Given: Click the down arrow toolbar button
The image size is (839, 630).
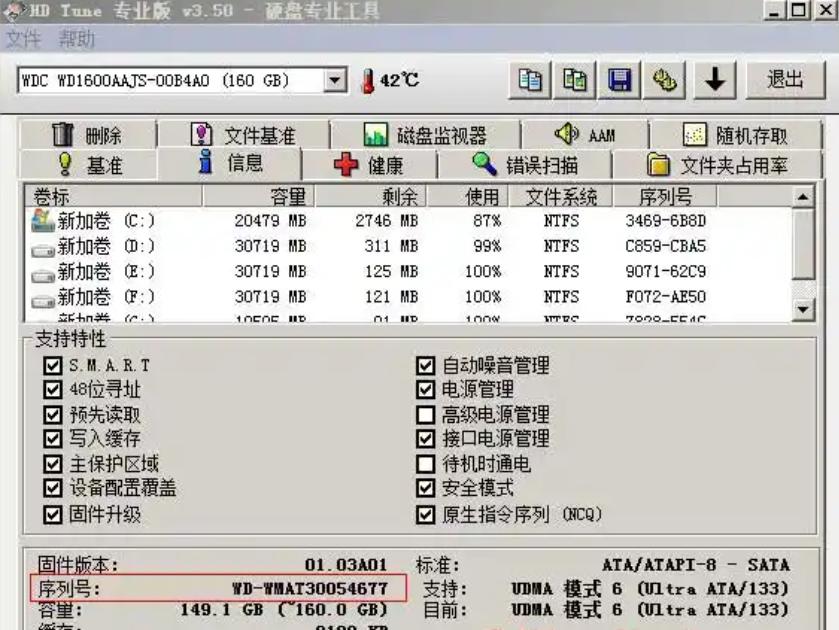Looking at the screenshot, I should (x=714, y=81).
